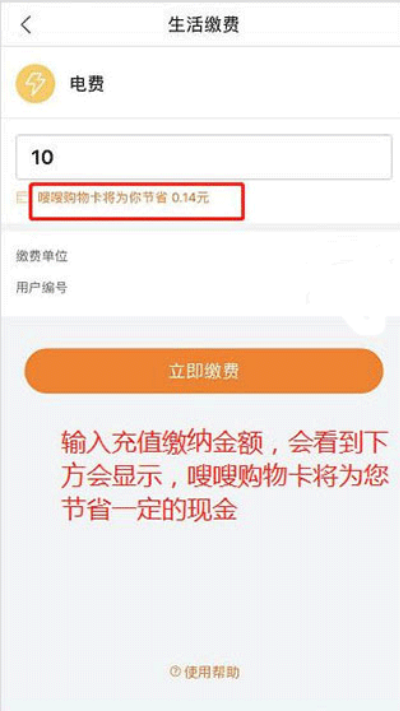Click the number 10 in the amount box
400x711 pixels.
click(42, 157)
